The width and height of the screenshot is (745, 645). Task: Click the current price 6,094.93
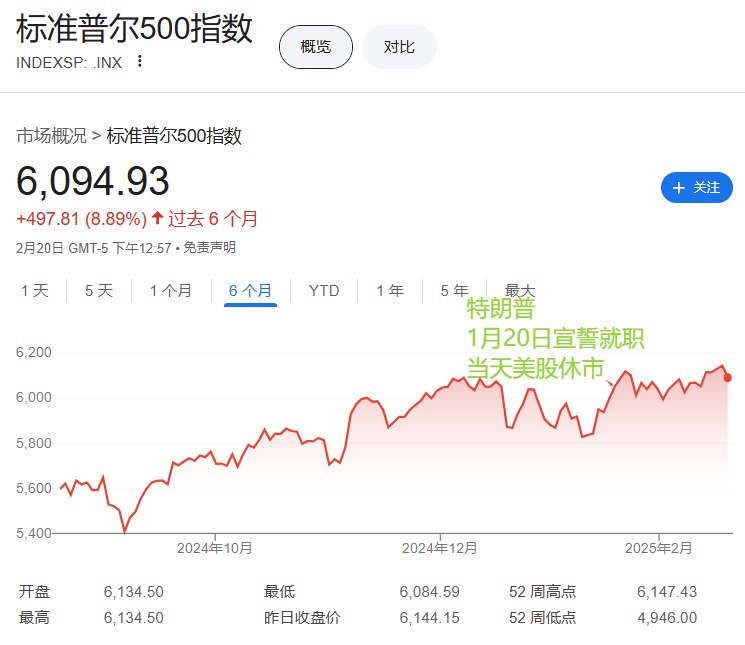click(93, 181)
